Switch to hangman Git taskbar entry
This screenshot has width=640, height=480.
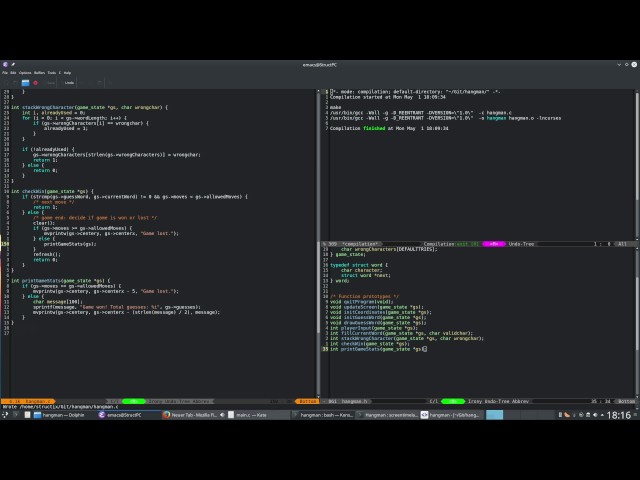[451, 415]
